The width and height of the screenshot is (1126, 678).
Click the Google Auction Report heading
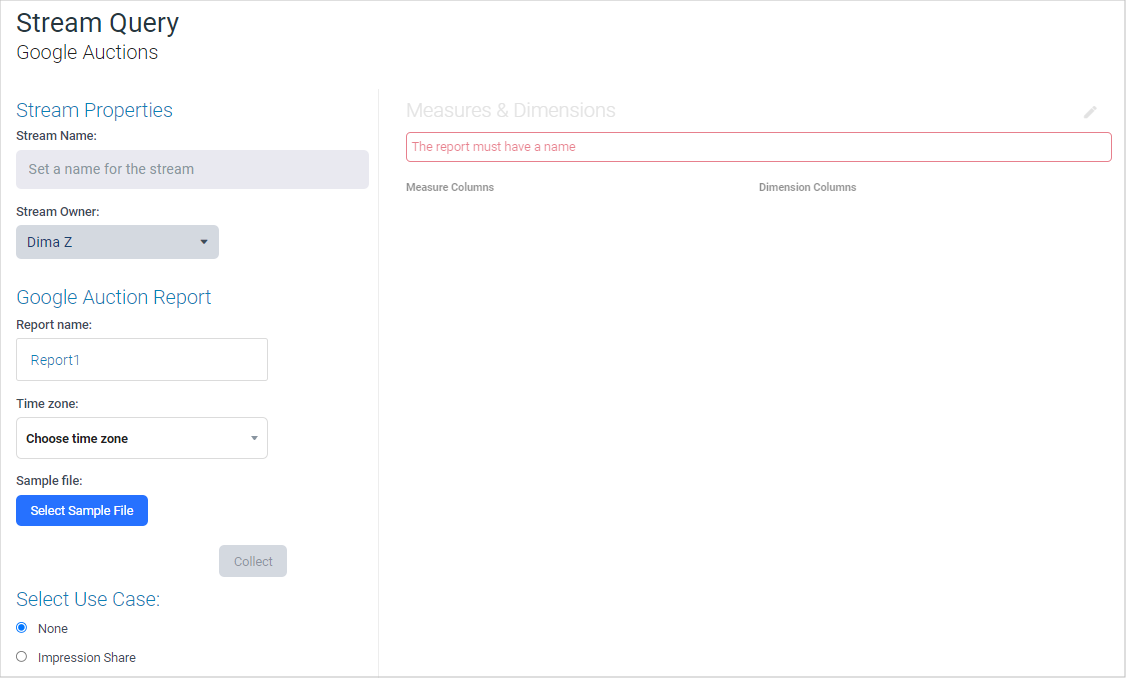click(x=113, y=297)
